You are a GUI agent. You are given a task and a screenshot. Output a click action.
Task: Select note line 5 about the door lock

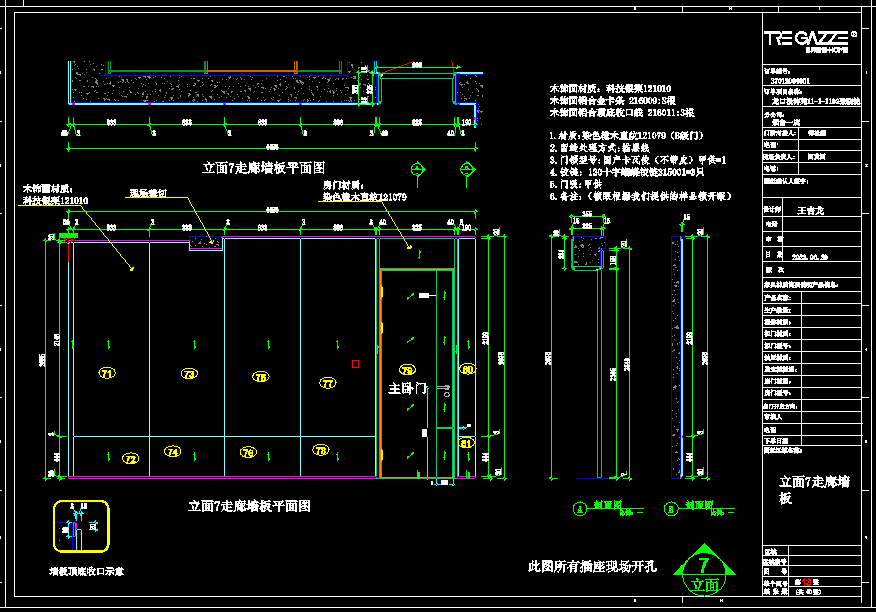pos(576,184)
